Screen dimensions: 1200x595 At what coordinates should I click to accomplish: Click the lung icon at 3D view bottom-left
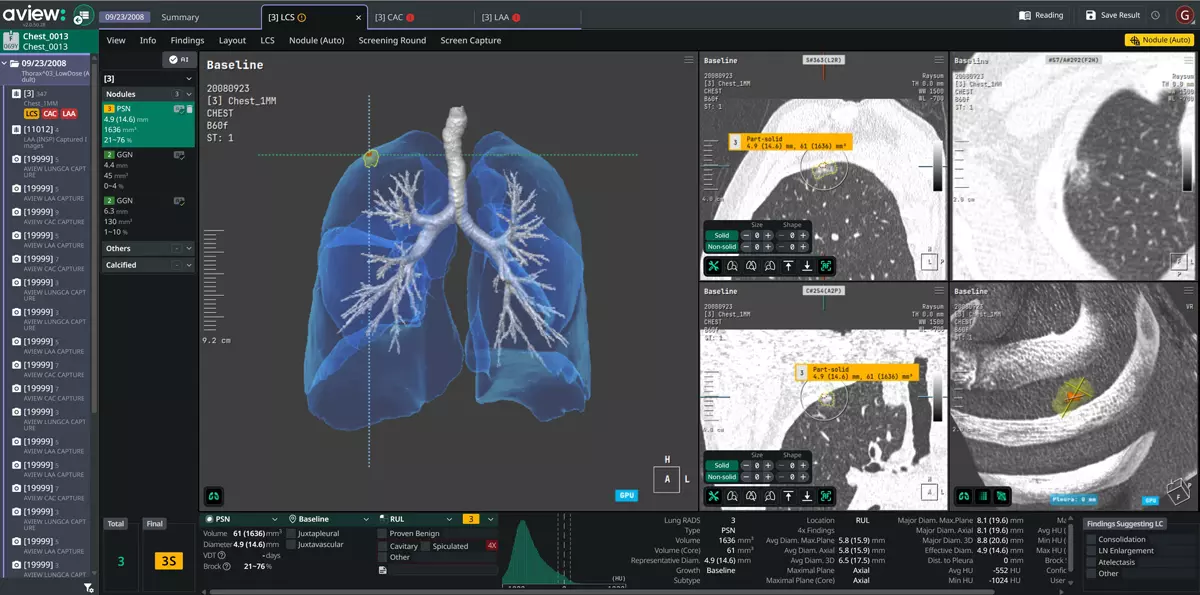point(213,495)
